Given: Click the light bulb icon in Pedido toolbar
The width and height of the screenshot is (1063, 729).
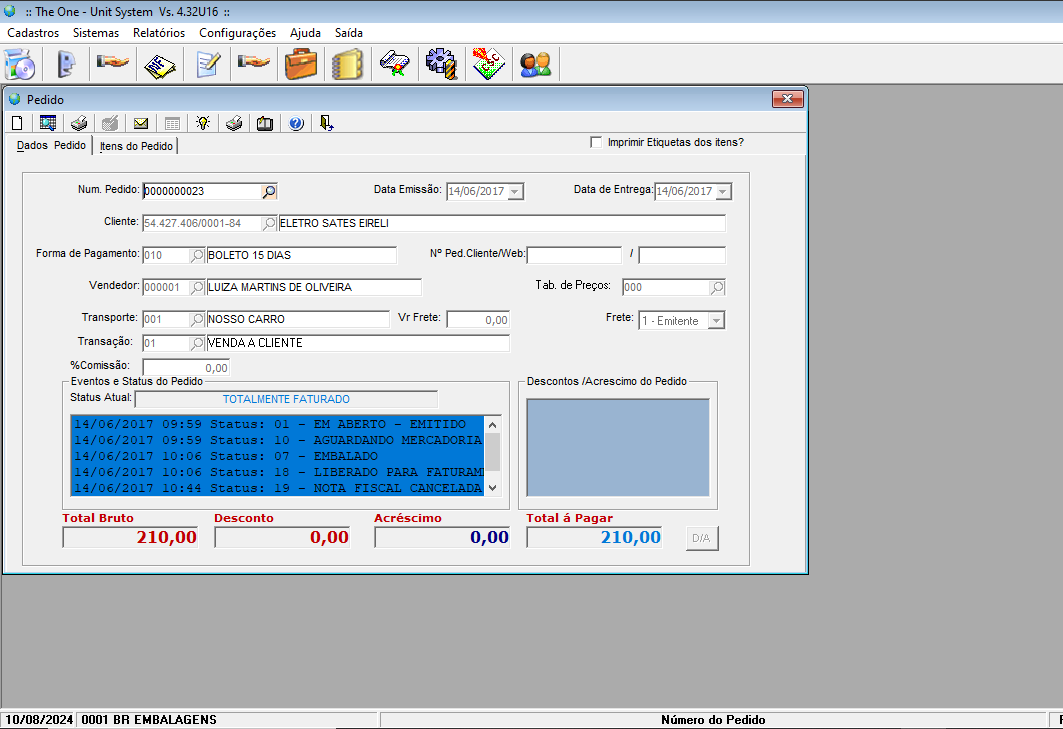Looking at the screenshot, I should pyautogui.click(x=203, y=123).
